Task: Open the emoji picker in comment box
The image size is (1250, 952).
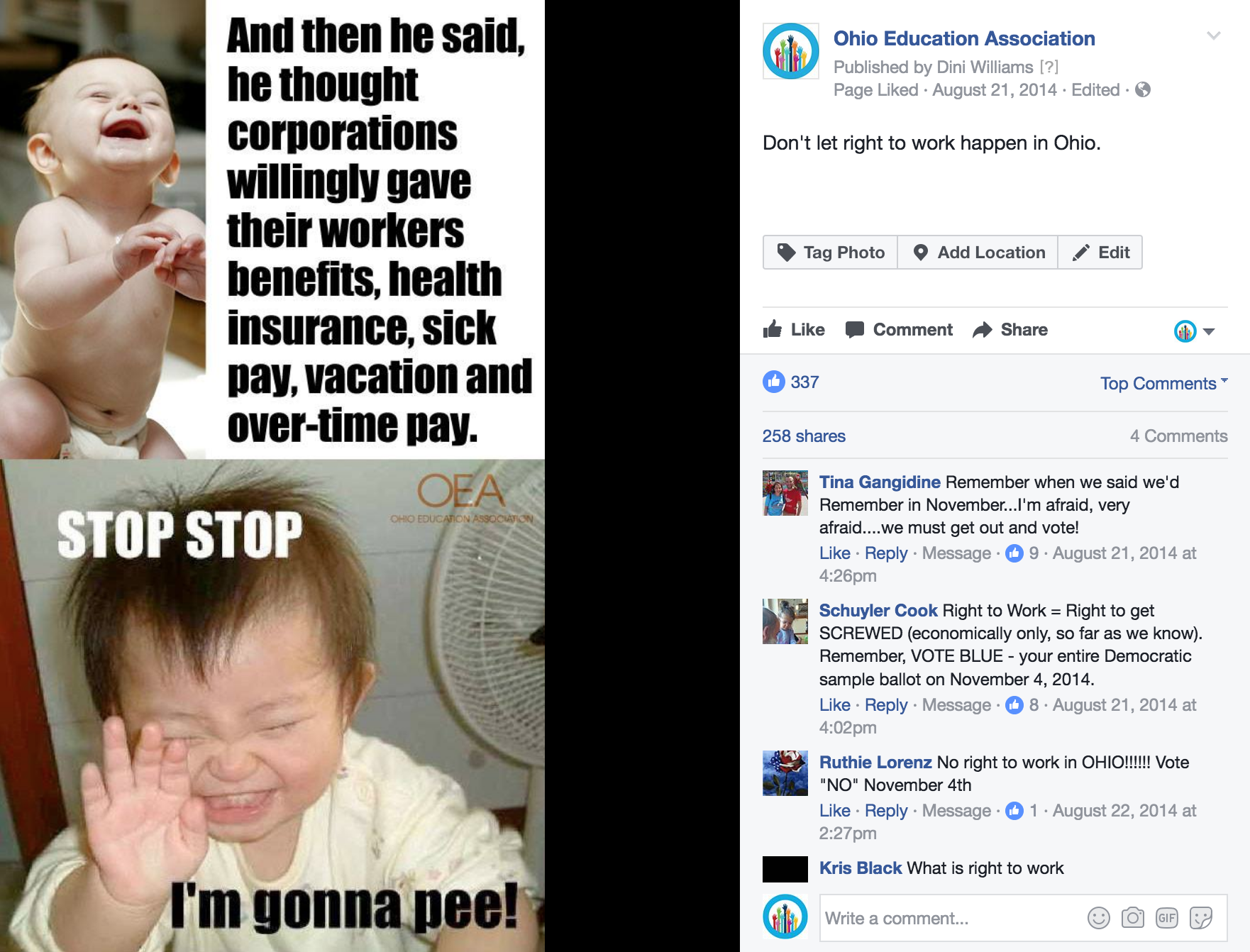Action: (x=1098, y=918)
